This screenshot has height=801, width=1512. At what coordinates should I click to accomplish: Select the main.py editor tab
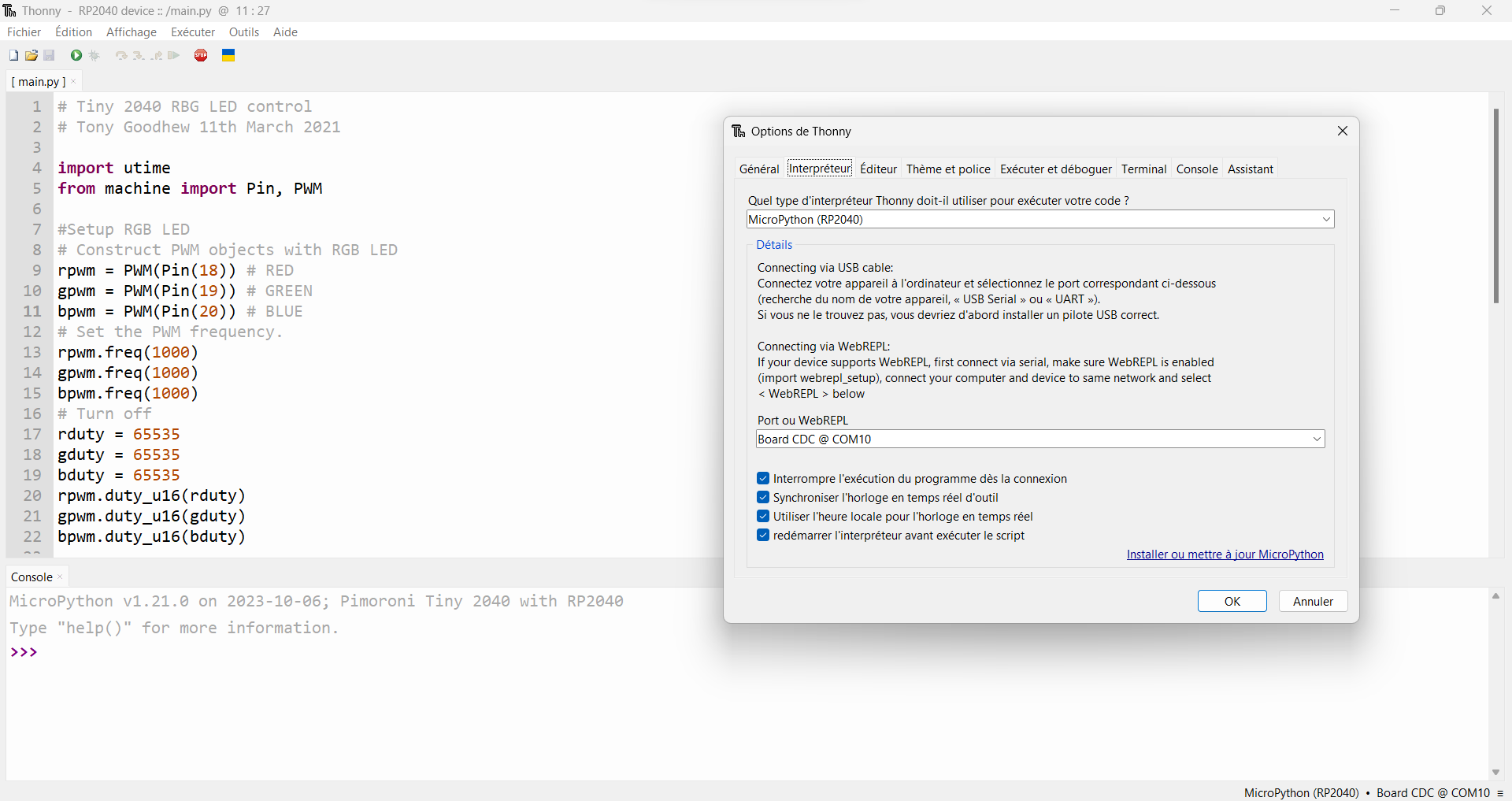coord(39,81)
